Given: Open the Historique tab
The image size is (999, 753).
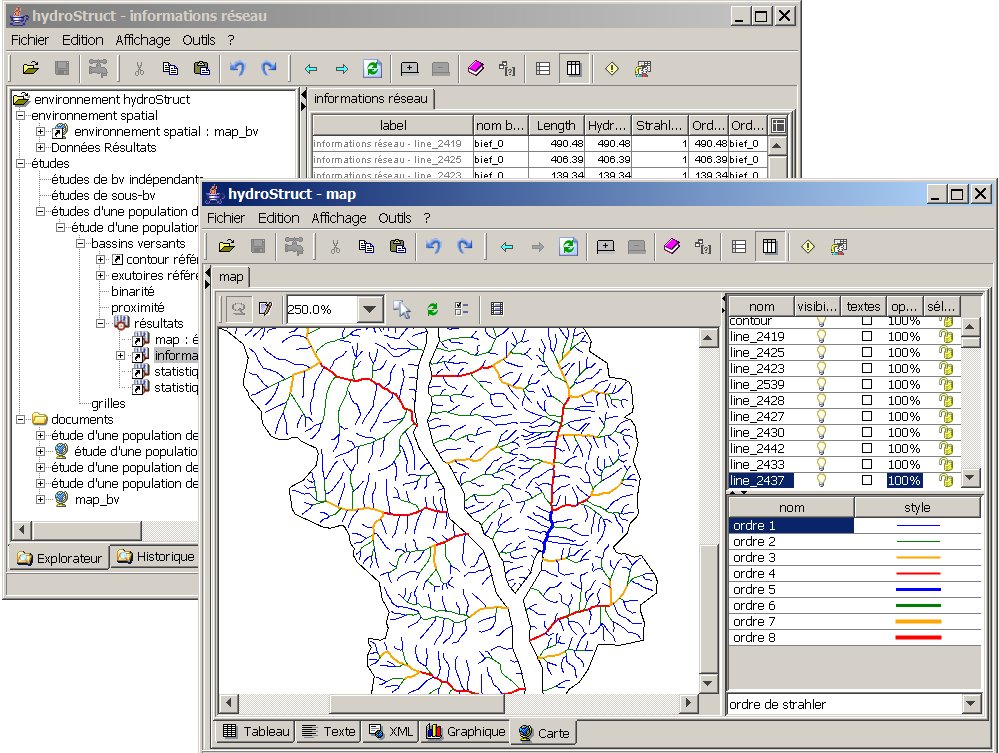Looking at the screenshot, I should pyautogui.click(x=156, y=557).
